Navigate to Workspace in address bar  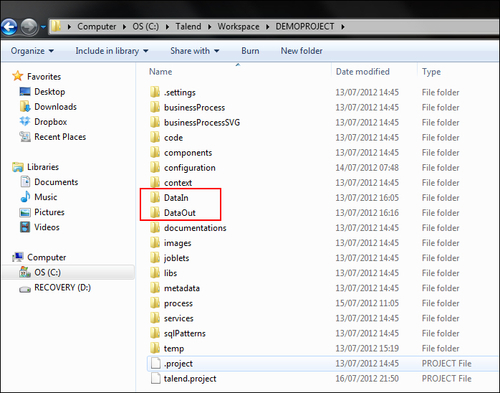pyautogui.click(x=238, y=27)
